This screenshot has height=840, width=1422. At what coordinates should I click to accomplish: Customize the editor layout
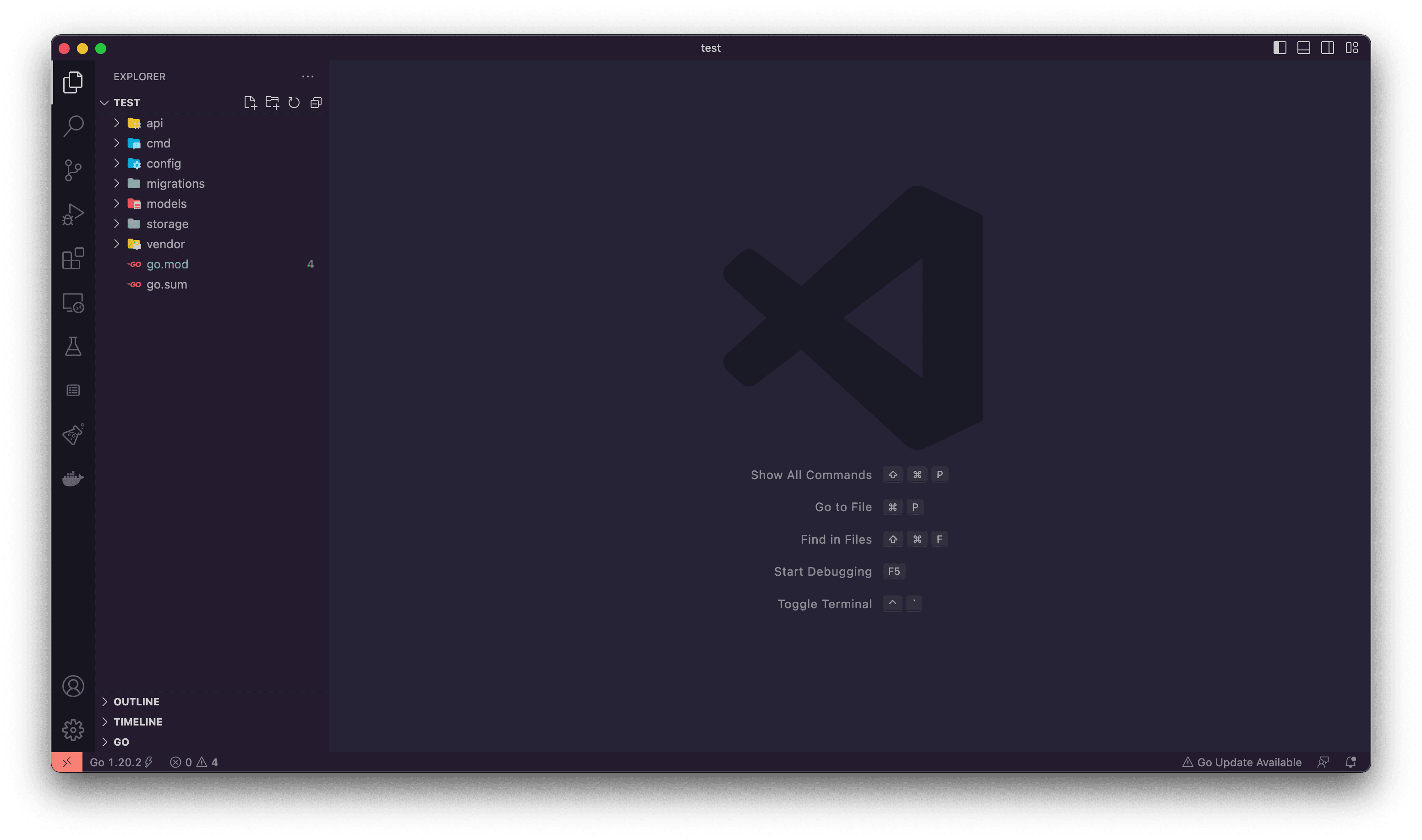[1352, 48]
